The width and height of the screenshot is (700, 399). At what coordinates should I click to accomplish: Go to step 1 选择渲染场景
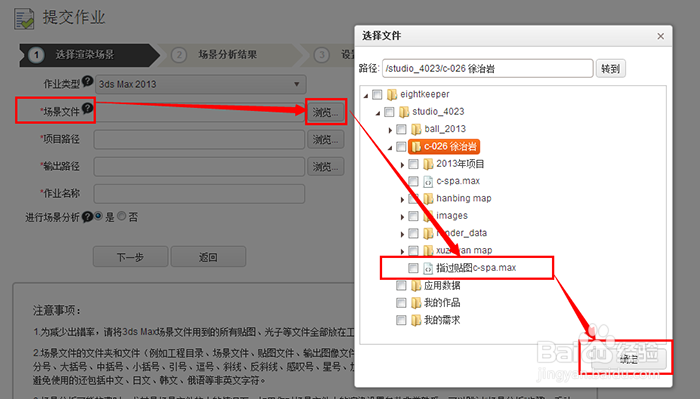pyautogui.click(x=88, y=55)
